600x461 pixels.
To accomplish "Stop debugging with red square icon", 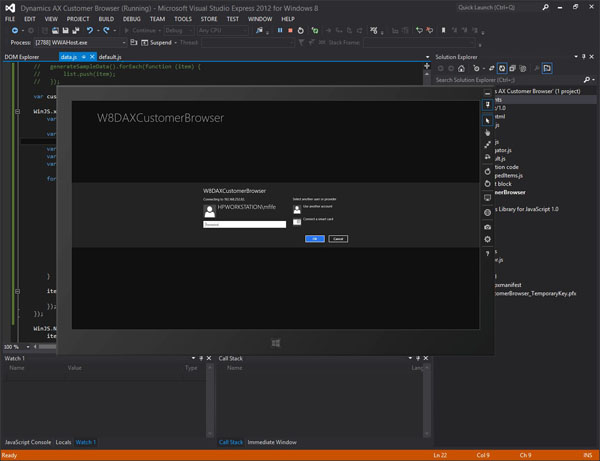I will (290, 30).
